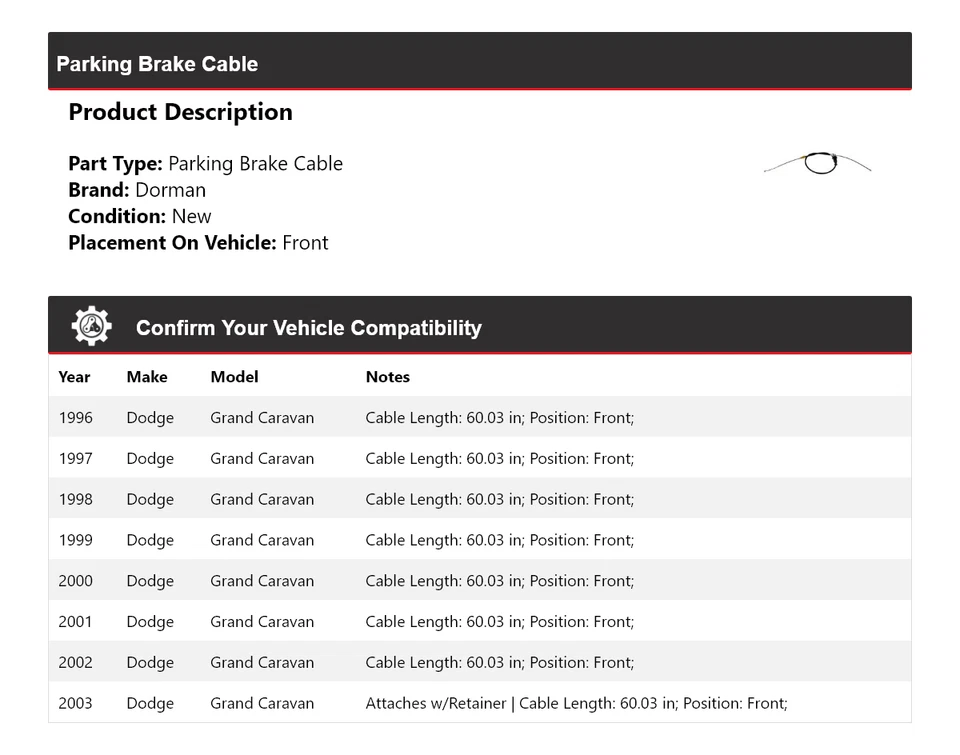
Task: Click the Placement On Vehicle: Front line
Action: click(198, 242)
